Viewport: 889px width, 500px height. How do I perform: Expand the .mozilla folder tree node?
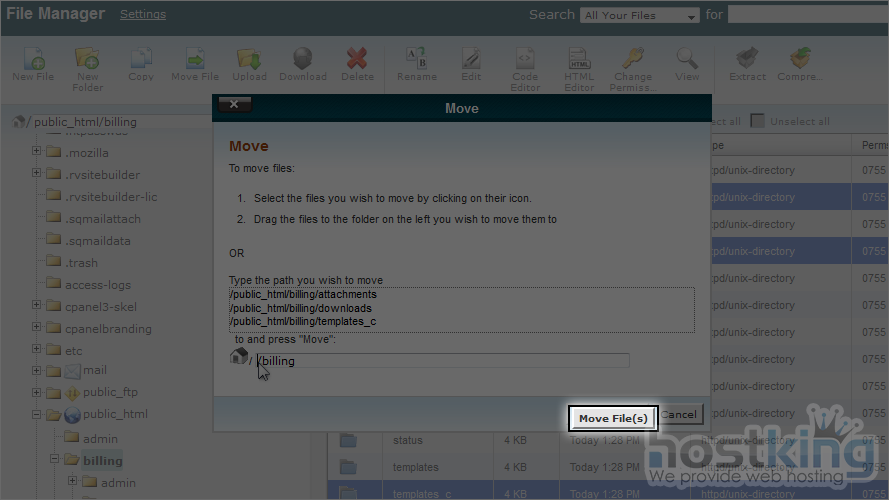click(37, 153)
